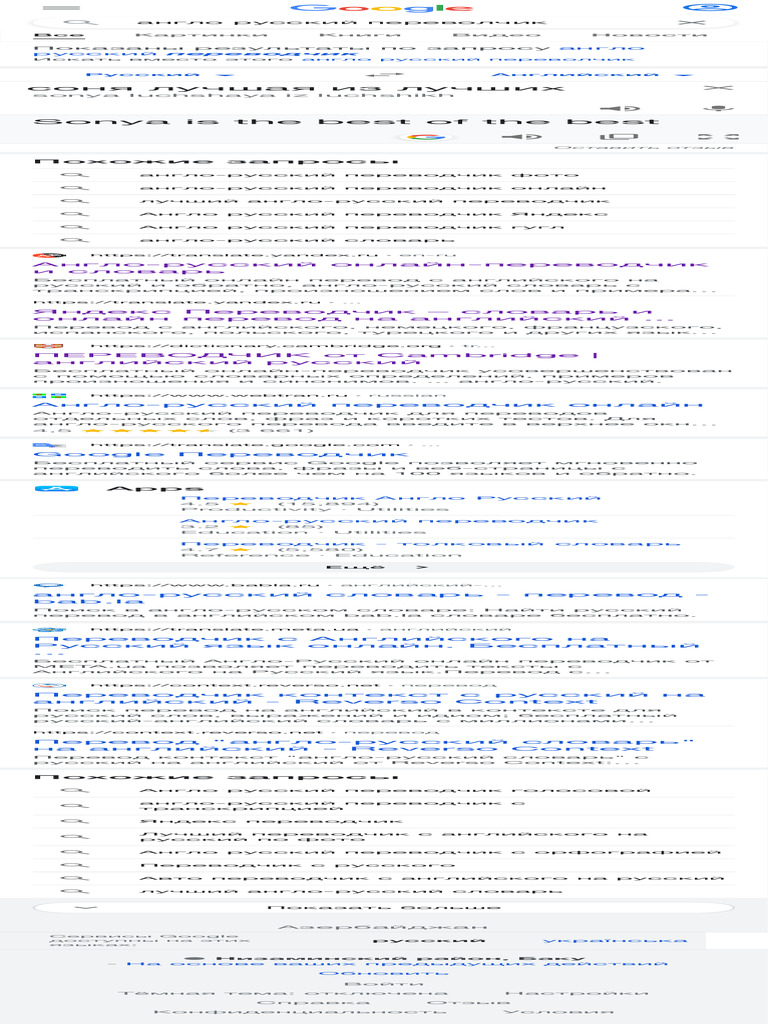Switch to the Картинки tab
Viewport: 768px width, 1024px height.
201,35
